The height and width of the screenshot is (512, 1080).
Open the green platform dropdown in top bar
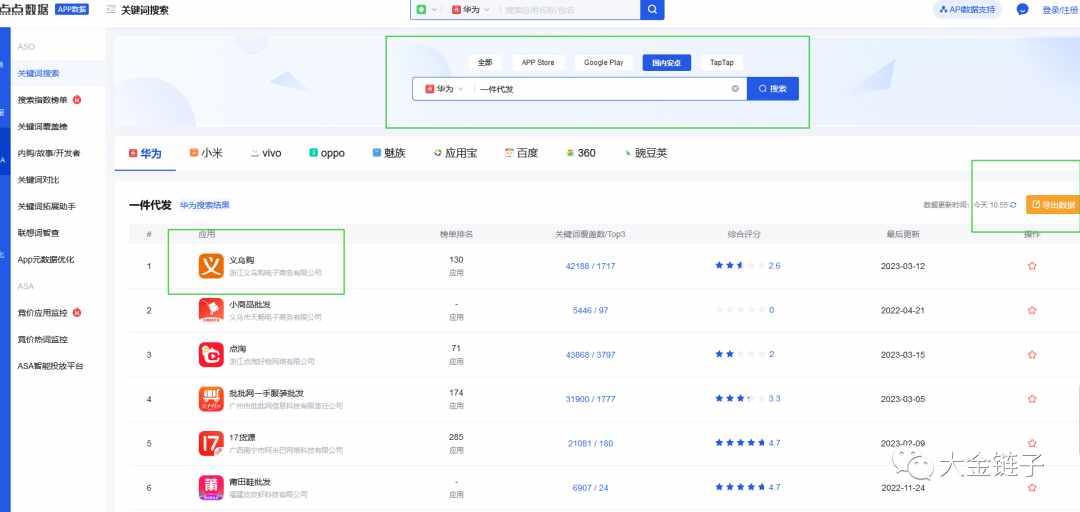pyautogui.click(x=426, y=10)
